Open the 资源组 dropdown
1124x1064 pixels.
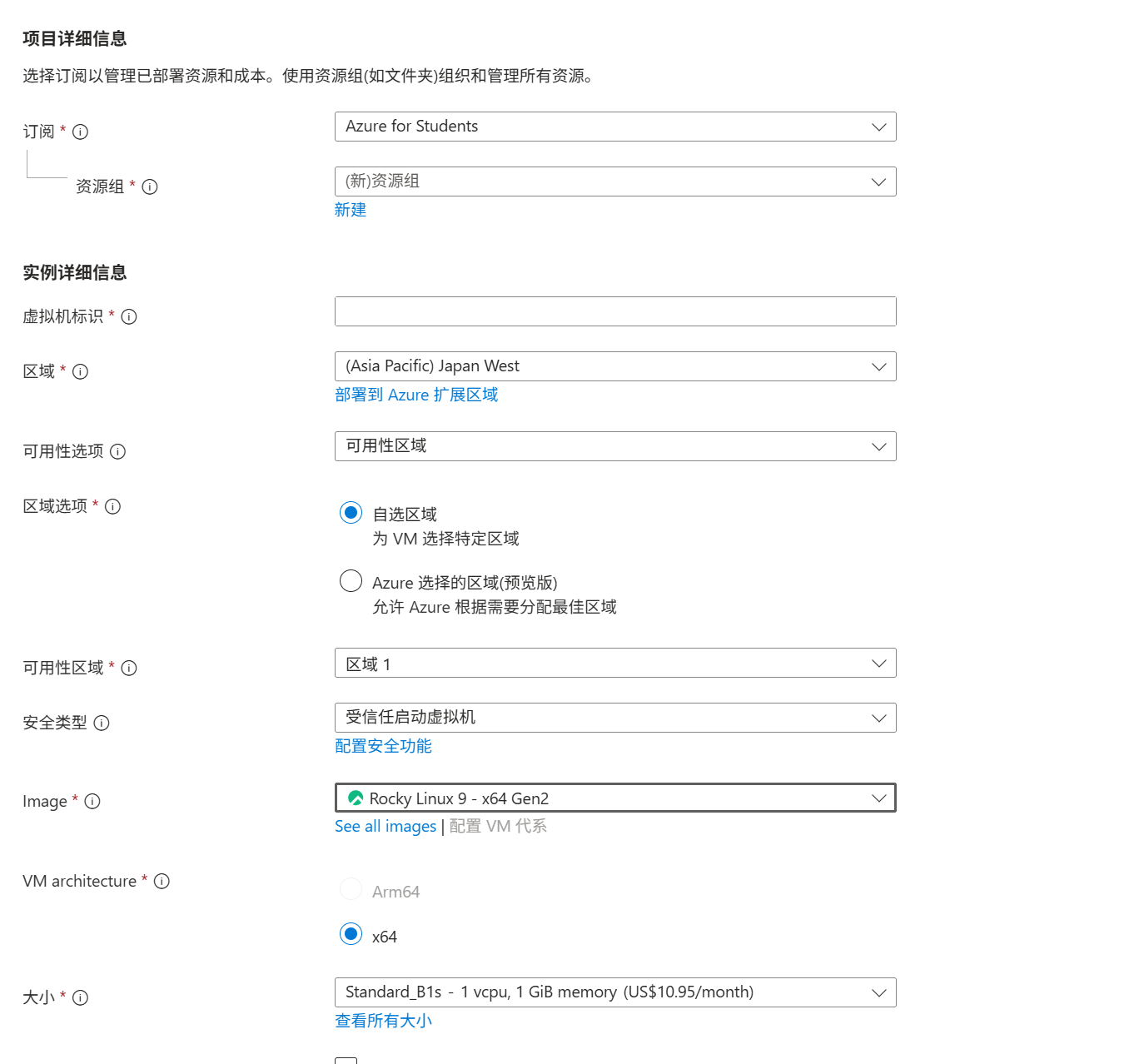(x=615, y=181)
